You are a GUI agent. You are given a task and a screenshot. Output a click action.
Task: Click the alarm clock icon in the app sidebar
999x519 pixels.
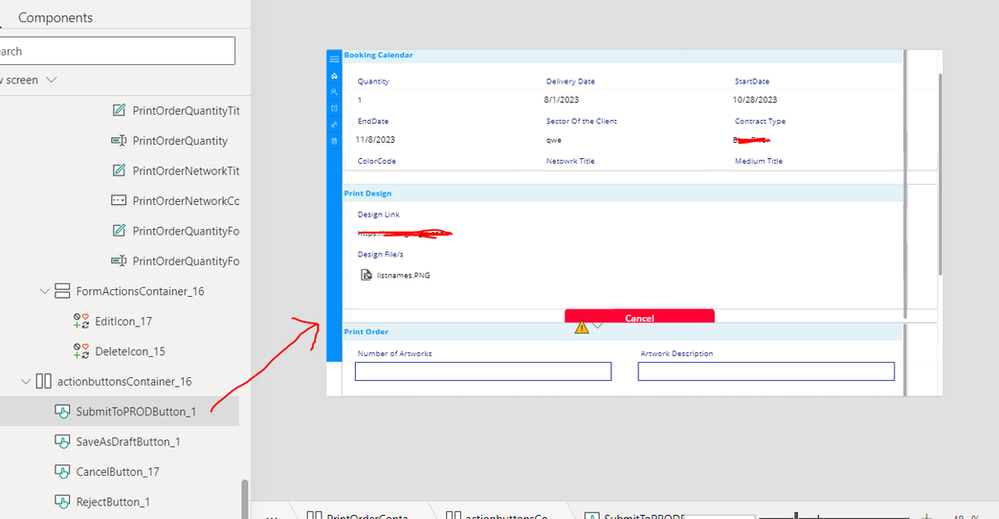click(334, 108)
